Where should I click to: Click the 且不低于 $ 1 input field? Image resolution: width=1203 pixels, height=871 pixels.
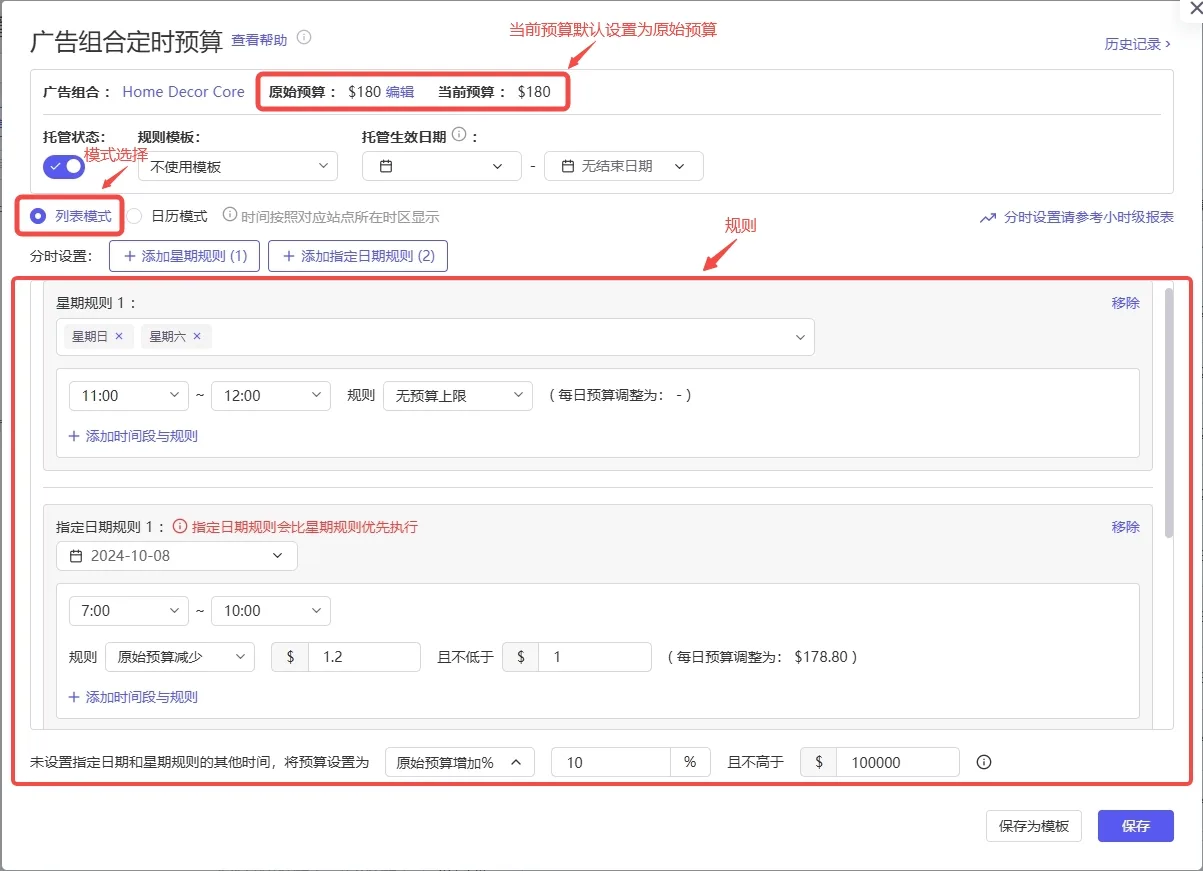pyautogui.click(x=594, y=657)
